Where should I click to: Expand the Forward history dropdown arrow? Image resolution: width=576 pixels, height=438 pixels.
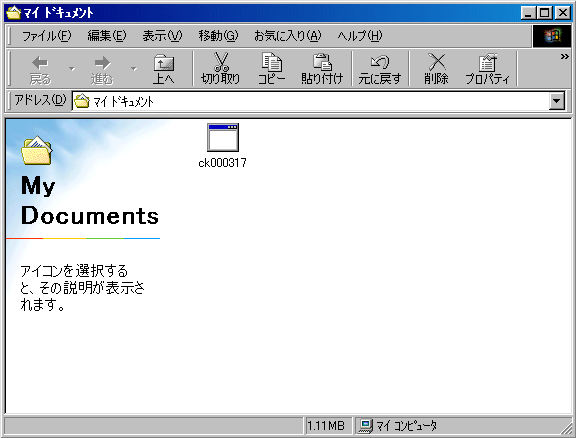pyautogui.click(x=134, y=69)
